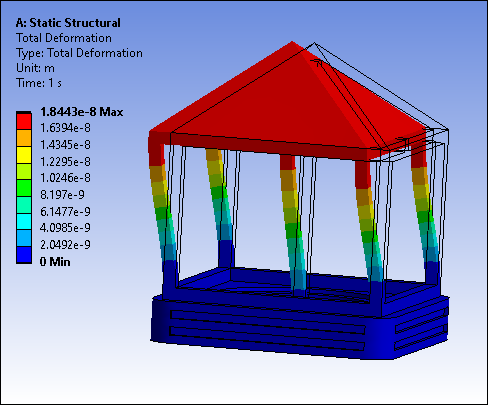This screenshot has height=405, width=488.
Task: Select the 1.8443e-8 Max legend label
Action: [82, 112]
